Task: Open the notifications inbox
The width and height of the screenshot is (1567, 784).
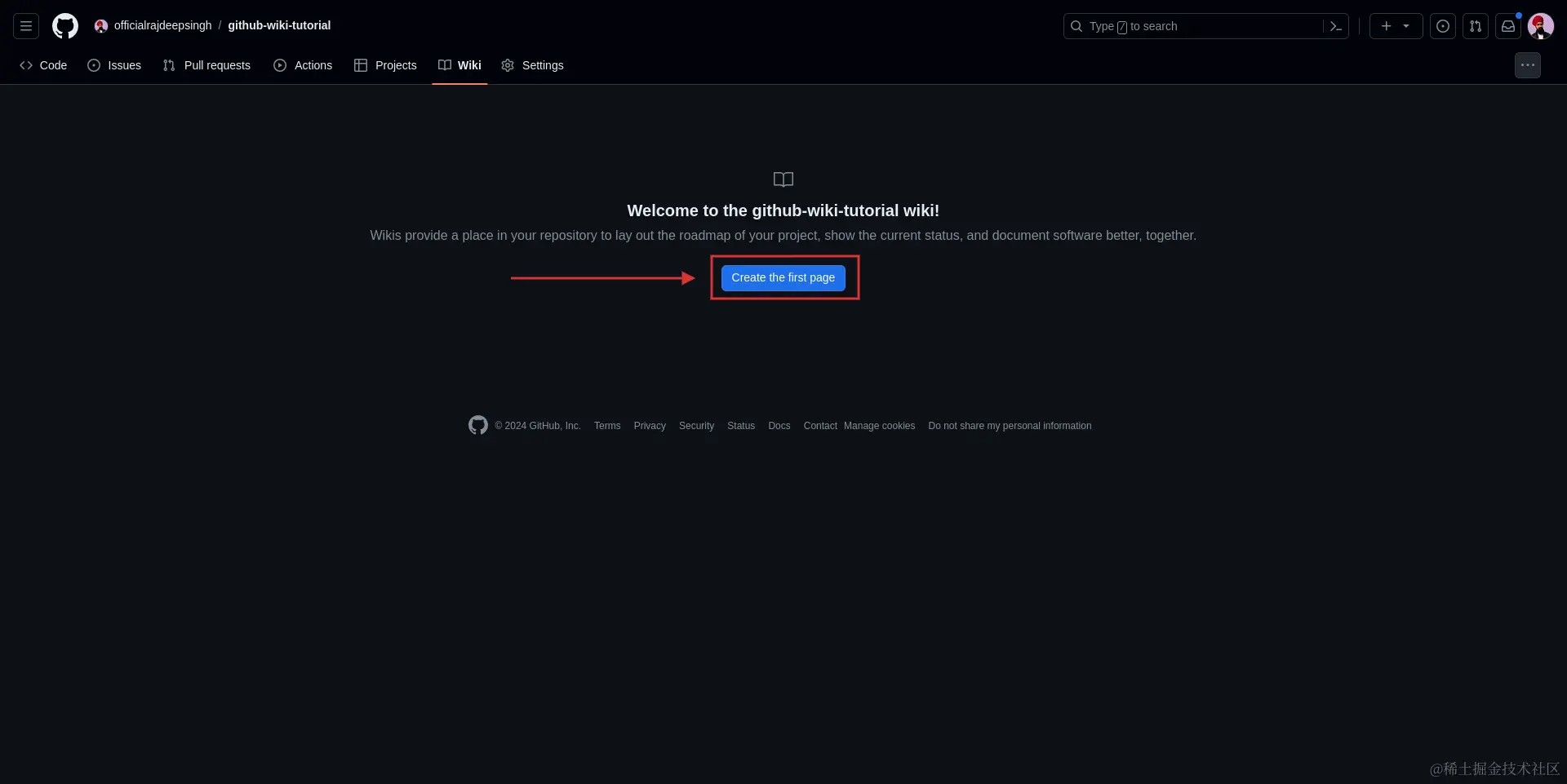Action: coord(1508,26)
